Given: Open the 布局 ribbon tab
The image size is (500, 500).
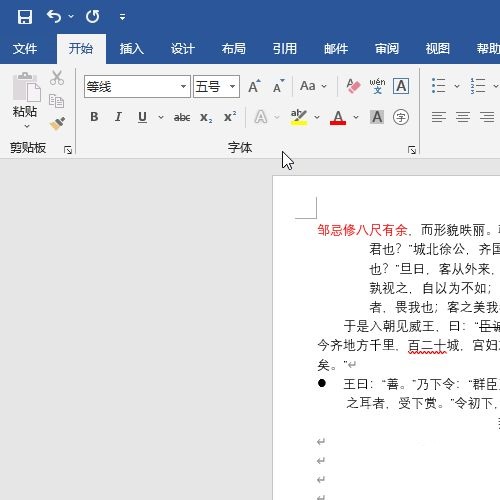Looking at the screenshot, I should (x=234, y=49).
